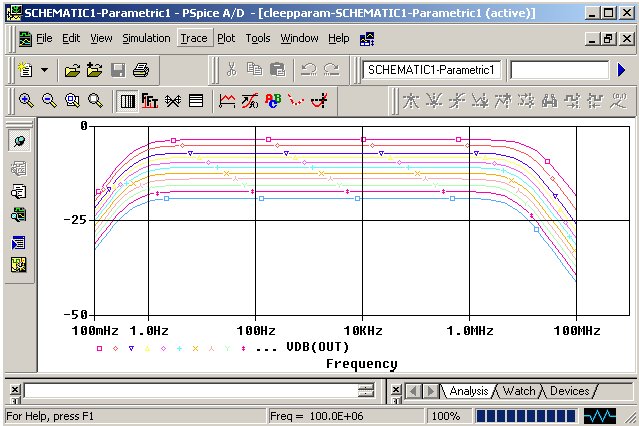Click the Zoom Out magnifier icon
Viewport: 639px width, 426px height.
point(49,100)
